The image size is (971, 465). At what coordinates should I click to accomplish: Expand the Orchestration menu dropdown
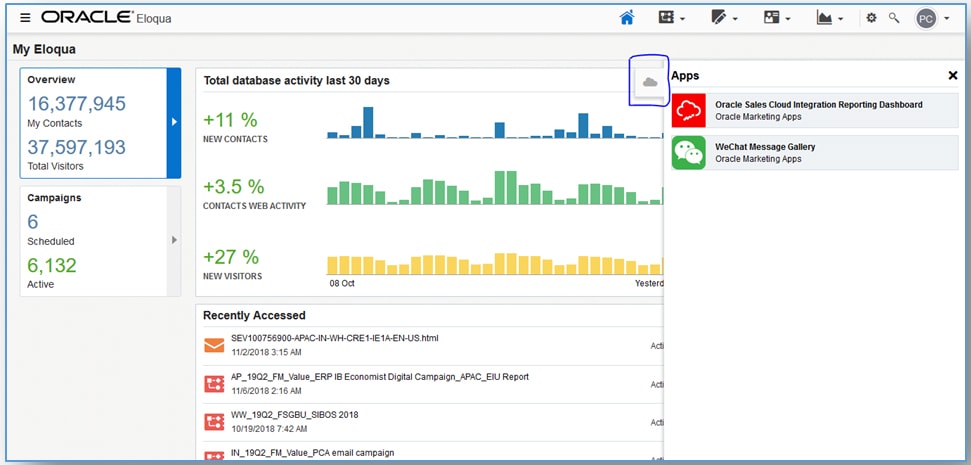[671, 18]
